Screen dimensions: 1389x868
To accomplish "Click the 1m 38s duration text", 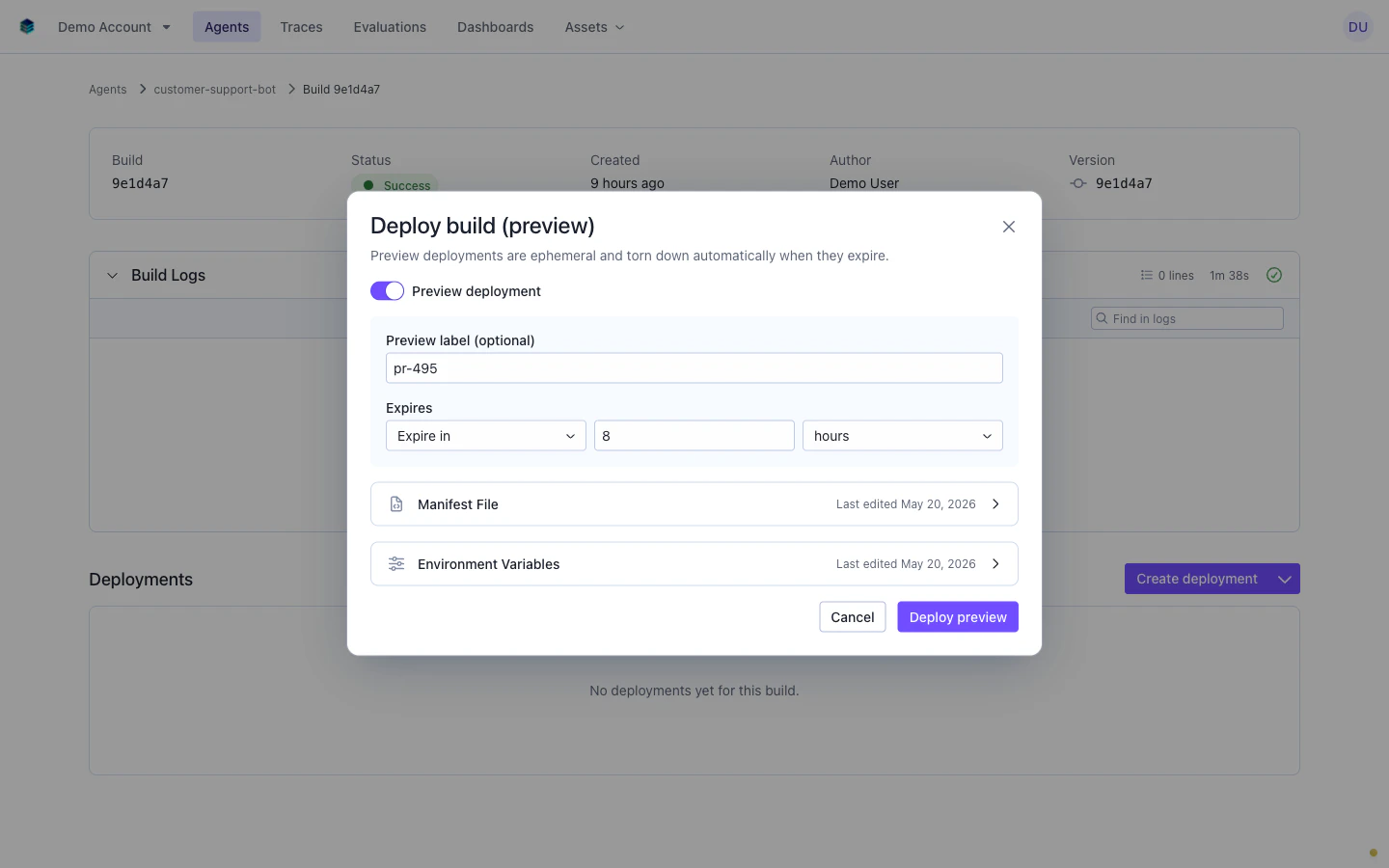I will point(1229,276).
